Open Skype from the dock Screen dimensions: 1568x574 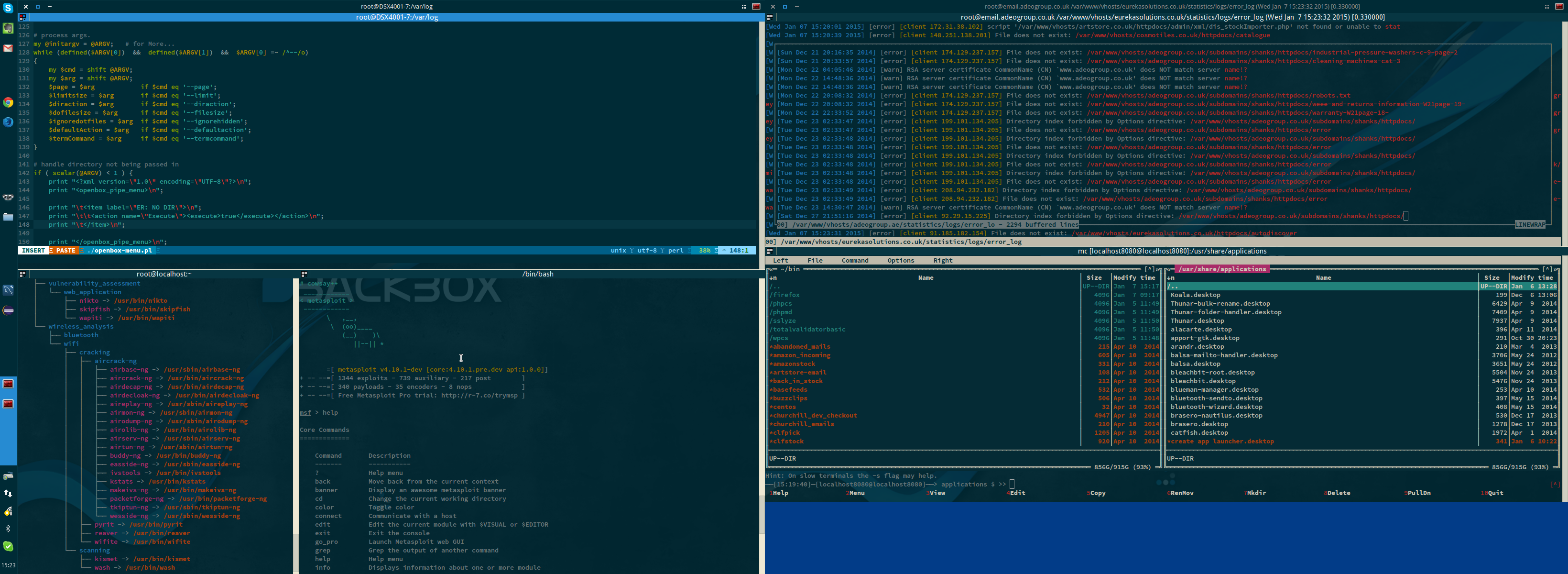click(8, 7)
